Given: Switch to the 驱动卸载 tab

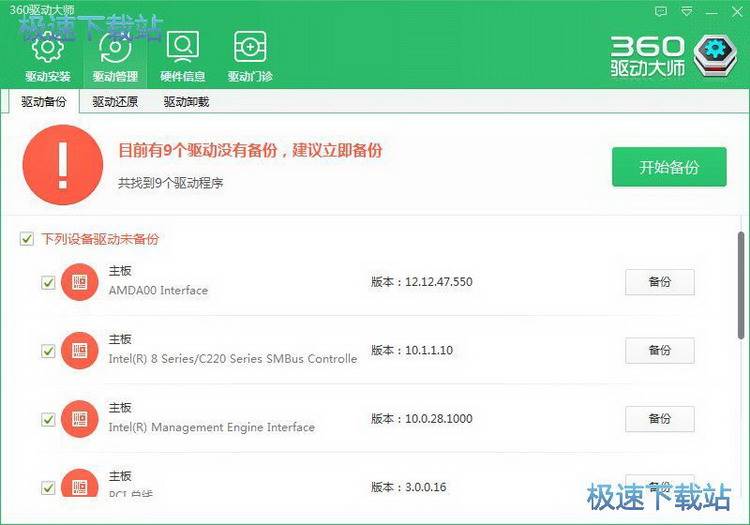Looking at the screenshot, I should (x=186, y=102).
